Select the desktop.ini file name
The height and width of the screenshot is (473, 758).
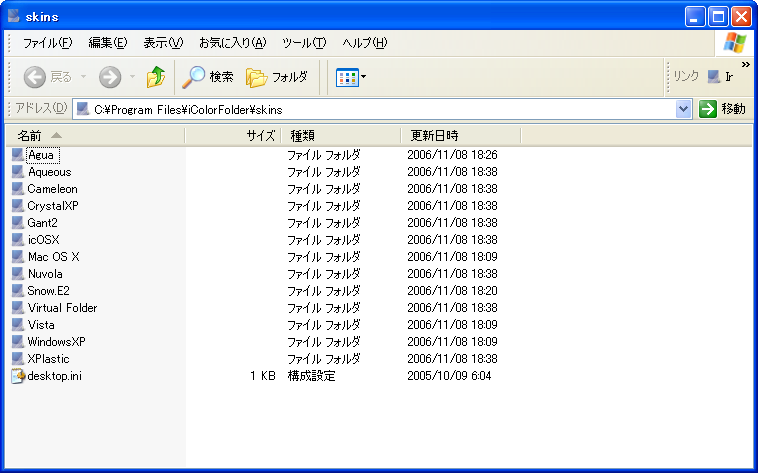(x=55, y=376)
